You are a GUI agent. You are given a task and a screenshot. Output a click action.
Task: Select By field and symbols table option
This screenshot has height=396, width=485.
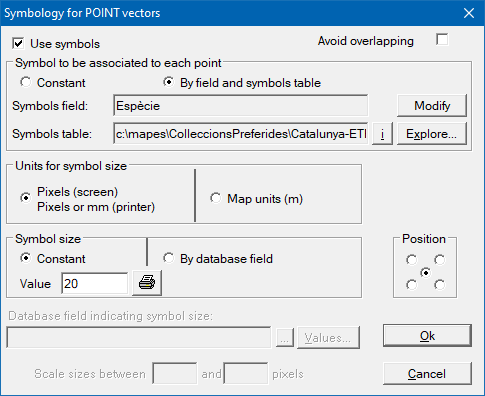pyautogui.click(x=169, y=82)
